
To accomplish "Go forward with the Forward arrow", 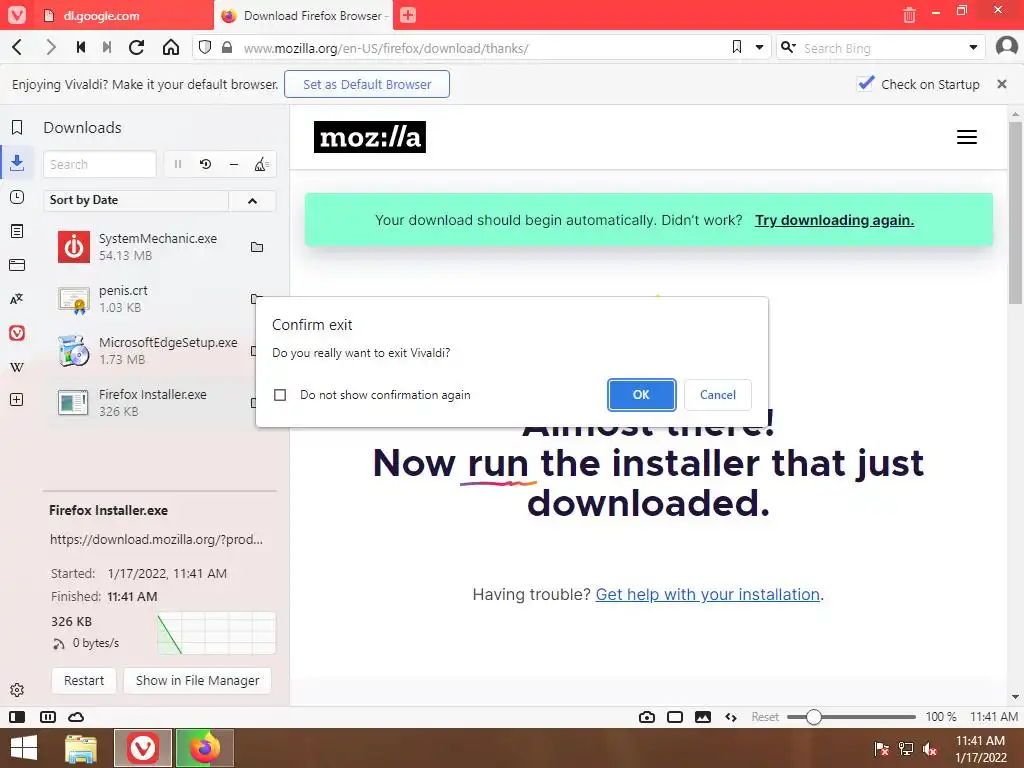I will point(50,47).
